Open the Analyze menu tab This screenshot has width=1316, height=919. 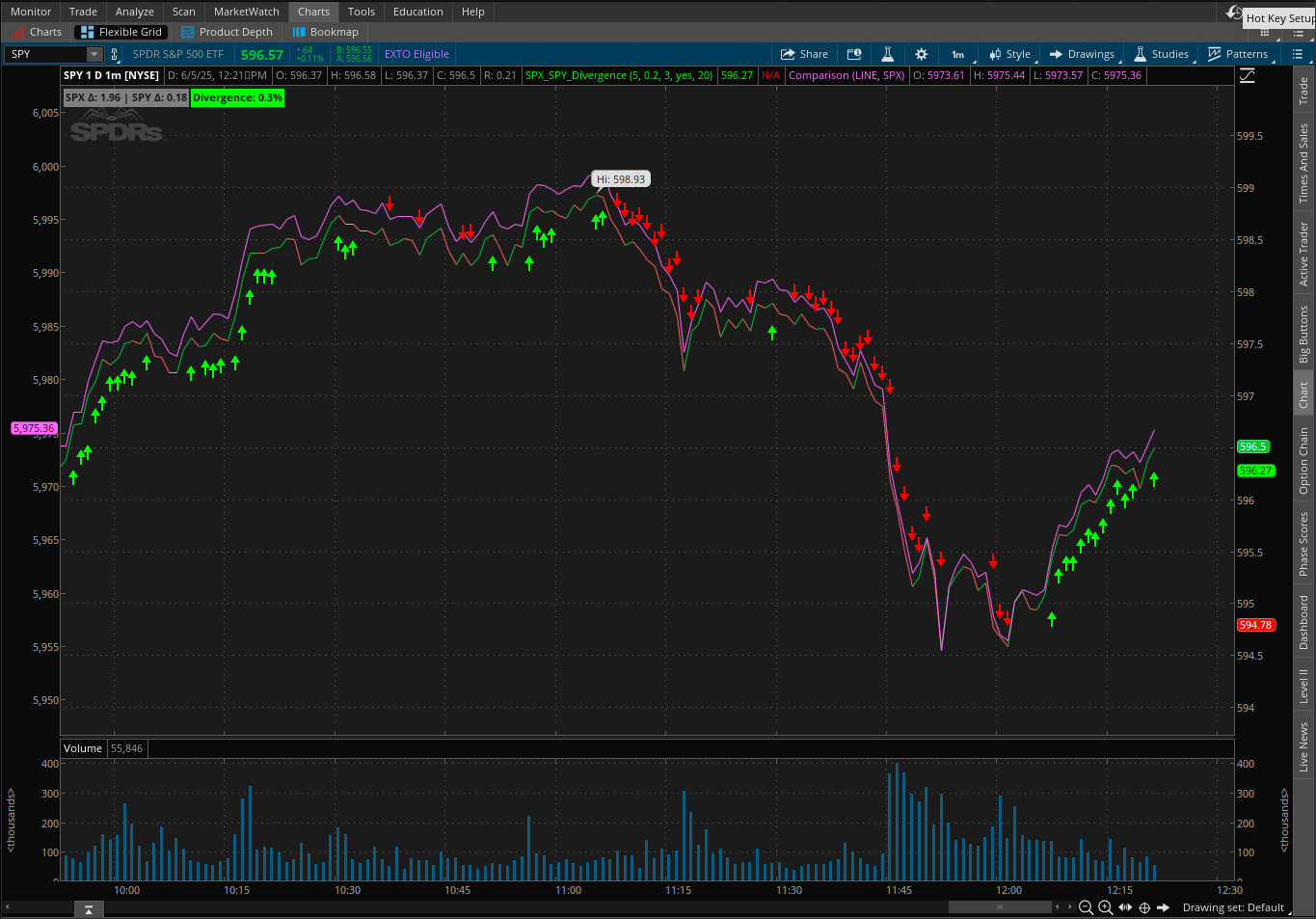click(x=135, y=12)
